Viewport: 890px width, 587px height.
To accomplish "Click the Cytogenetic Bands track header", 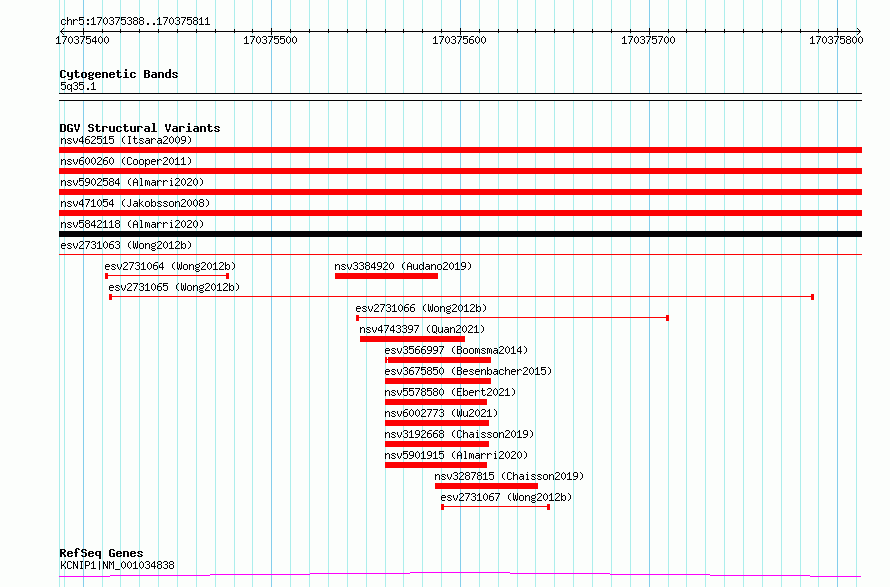I will pos(119,74).
